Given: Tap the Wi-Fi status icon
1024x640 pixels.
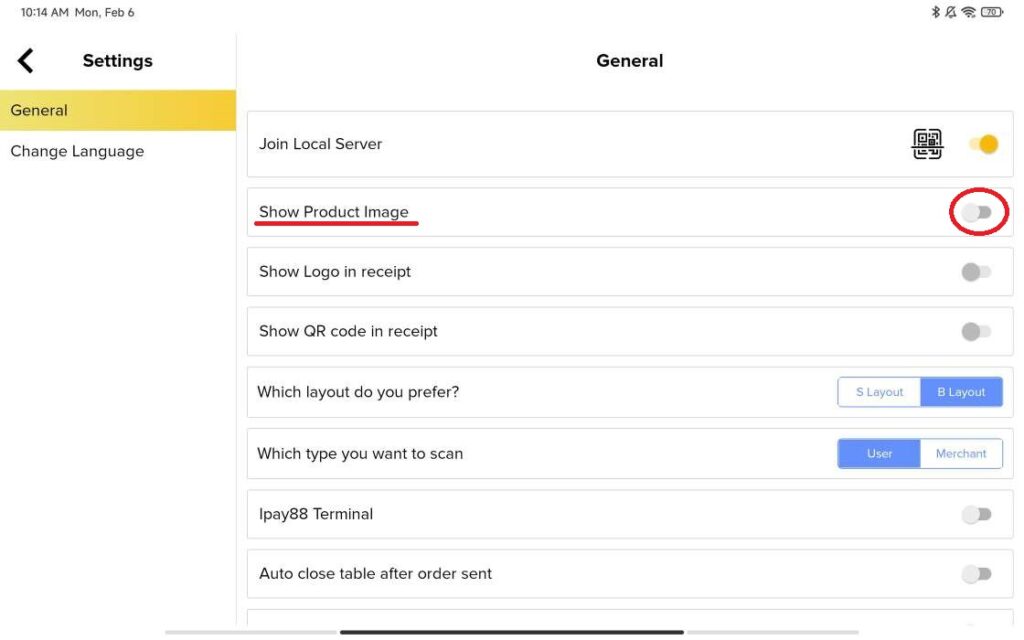Looking at the screenshot, I should point(968,13).
